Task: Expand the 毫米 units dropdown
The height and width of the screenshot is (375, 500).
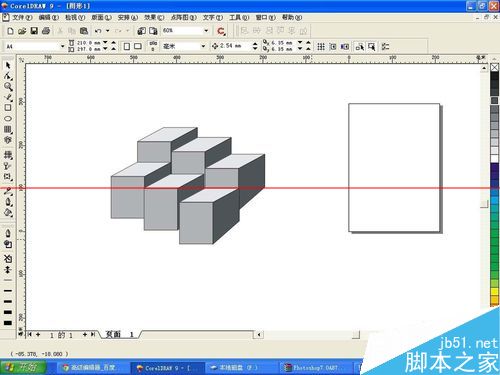Action: [x=203, y=46]
